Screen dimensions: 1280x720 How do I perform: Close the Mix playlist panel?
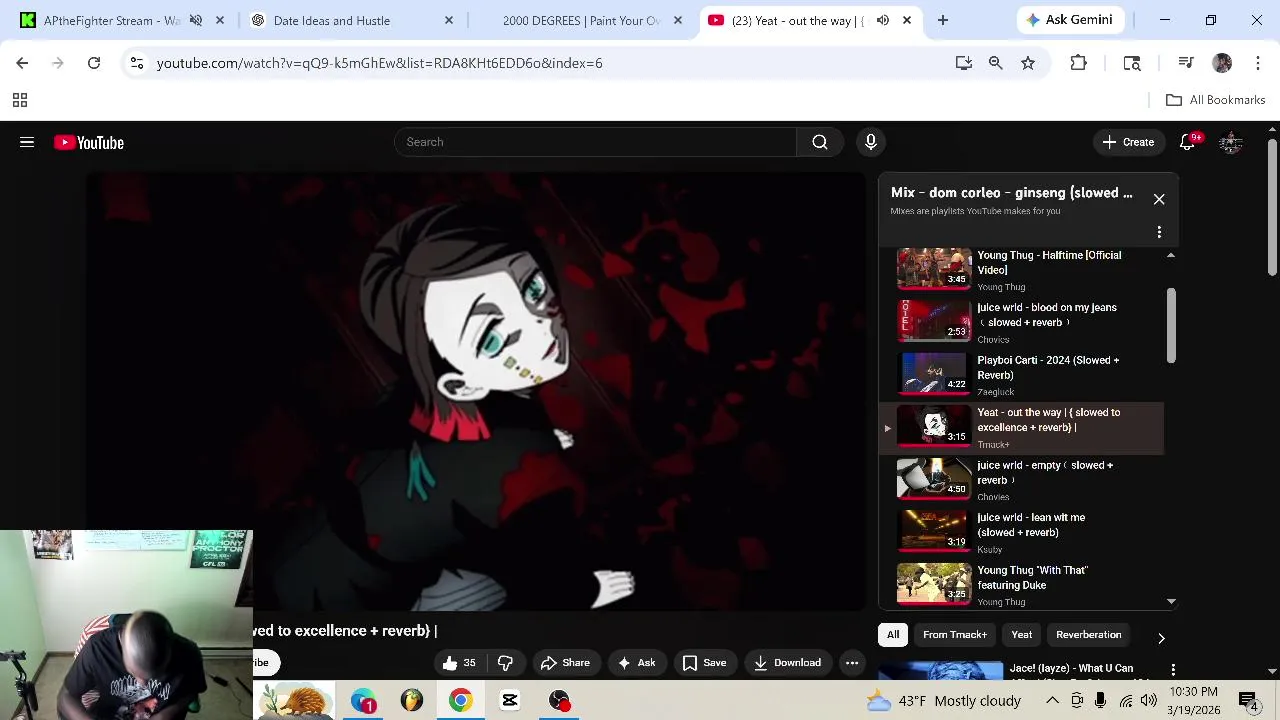pos(1159,199)
